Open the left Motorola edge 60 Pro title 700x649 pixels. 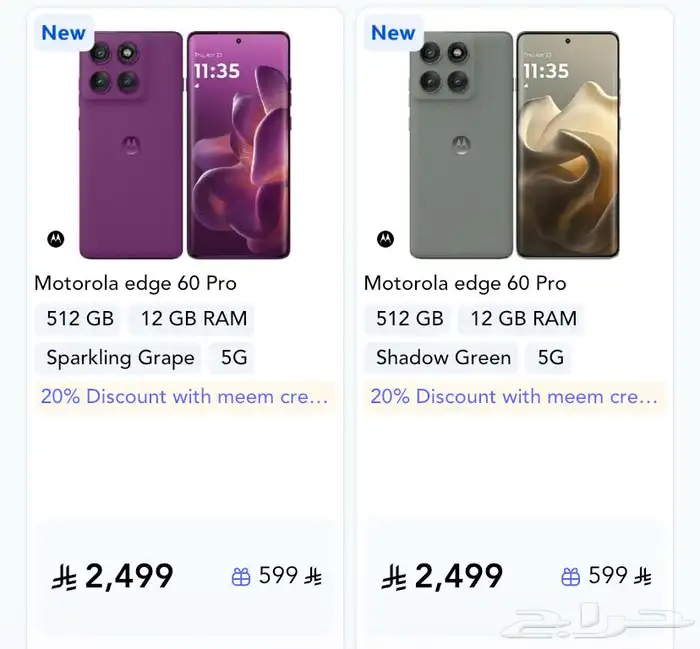135,283
